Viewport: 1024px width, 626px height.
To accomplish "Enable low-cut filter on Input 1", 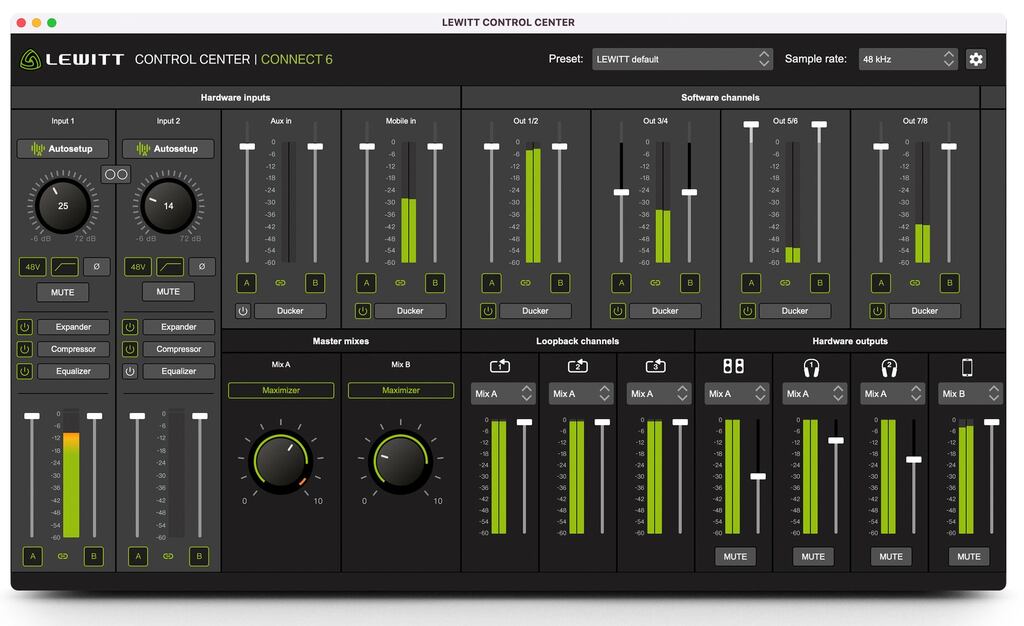I will coord(65,266).
